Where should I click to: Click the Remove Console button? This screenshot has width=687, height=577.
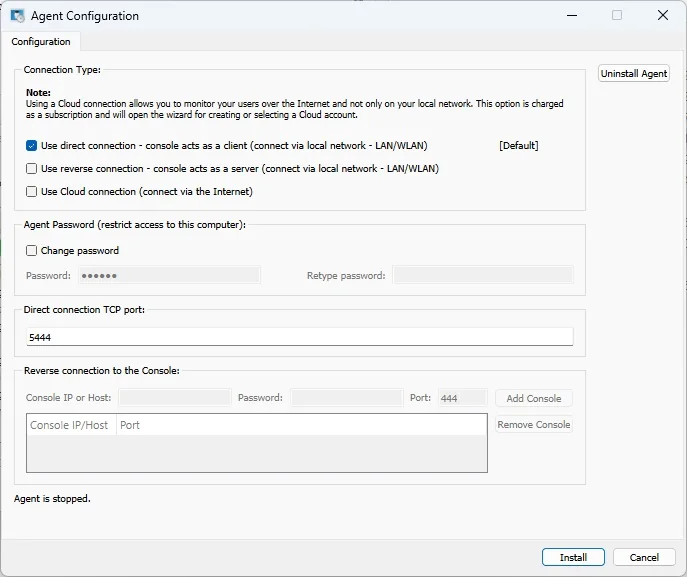point(534,425)
